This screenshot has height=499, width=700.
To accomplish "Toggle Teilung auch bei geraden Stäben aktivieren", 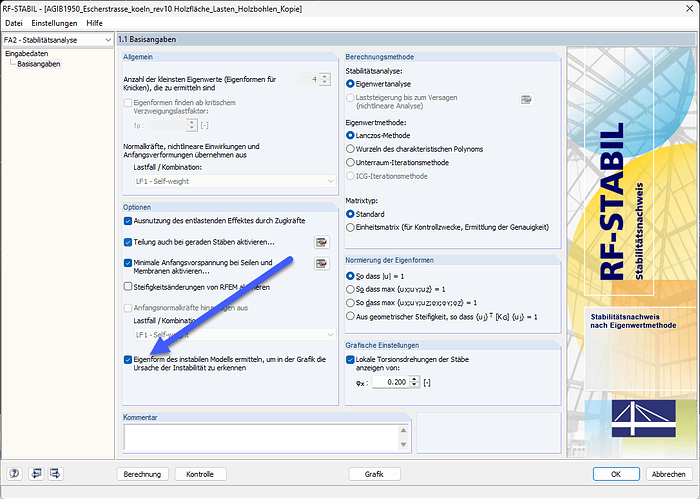I will pyautogui.click(x=128, y=242).
